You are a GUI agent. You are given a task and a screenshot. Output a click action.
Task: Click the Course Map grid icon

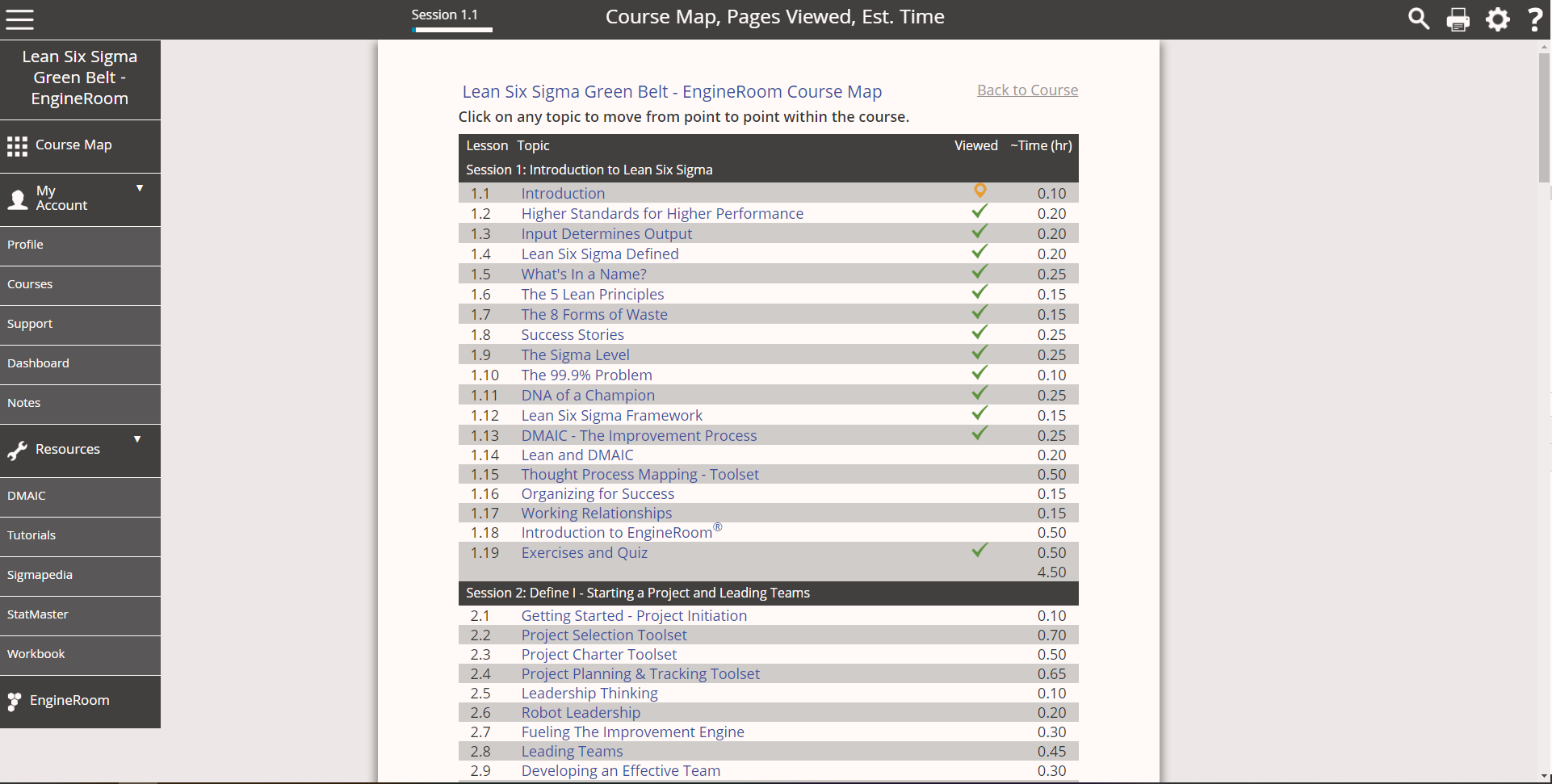point(17,146)
